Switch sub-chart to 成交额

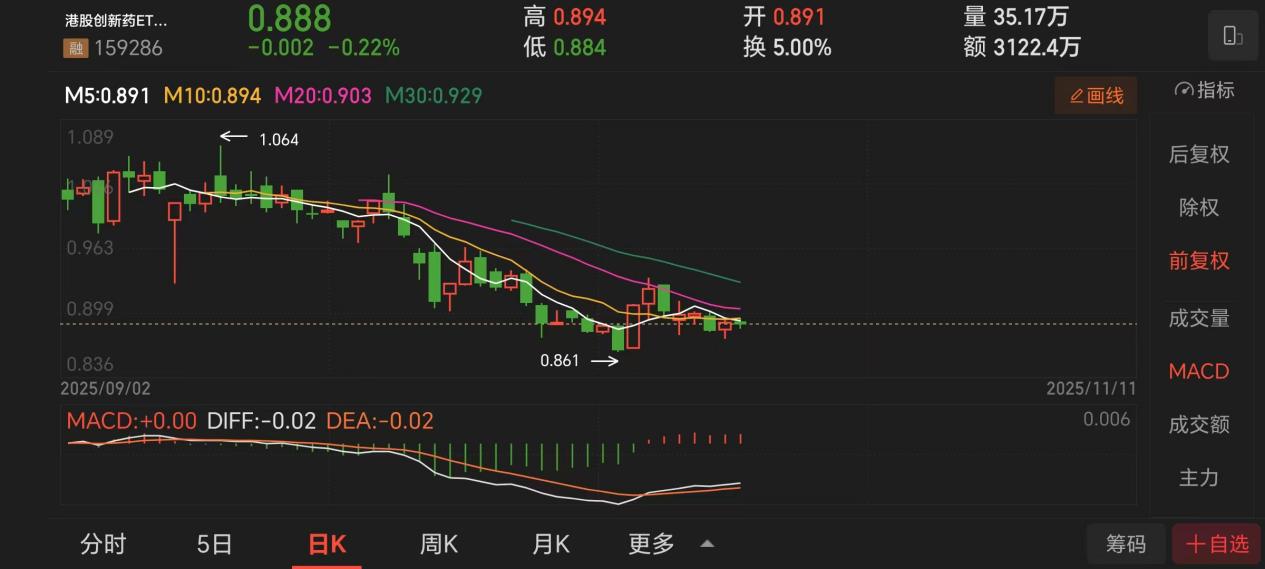(x=1199, y=424)
